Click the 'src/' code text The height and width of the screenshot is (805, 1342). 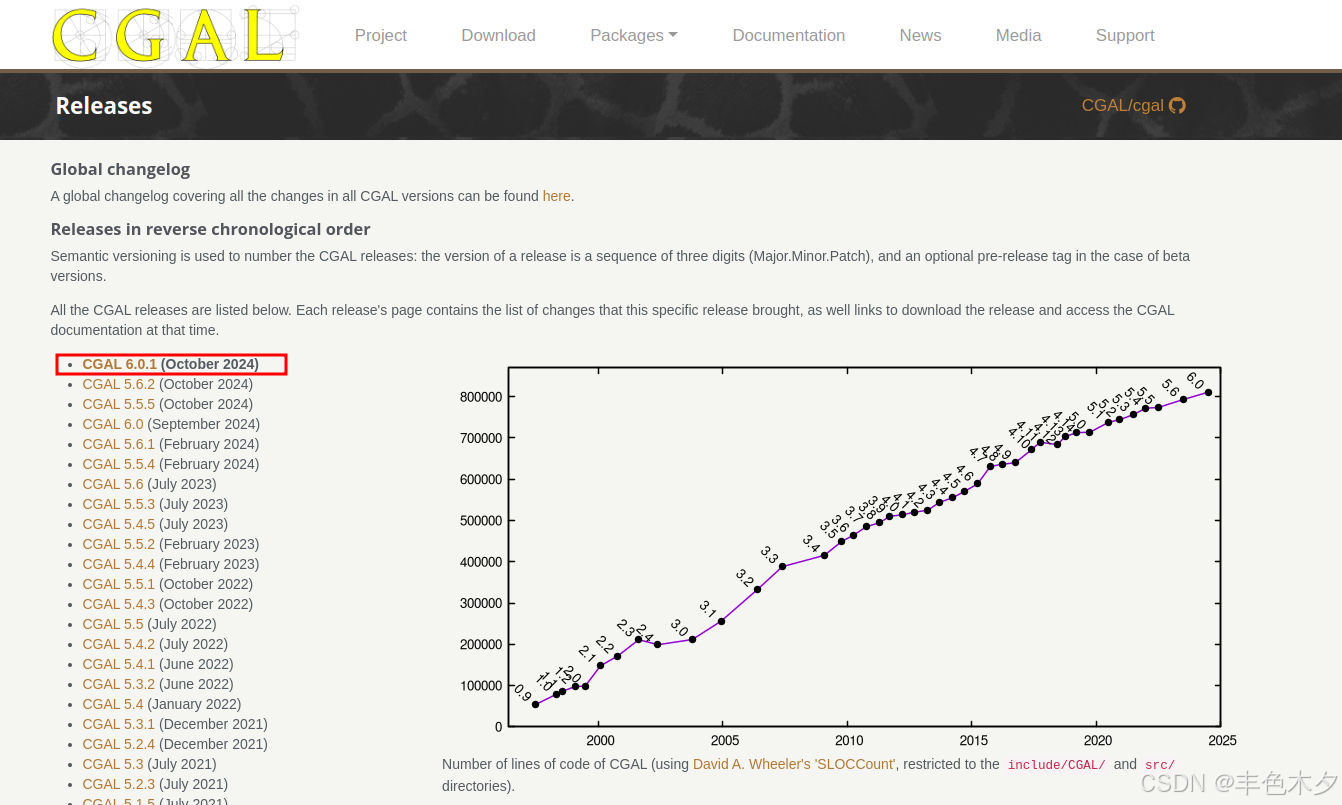pyautogui.click(x=1160, y=765)
